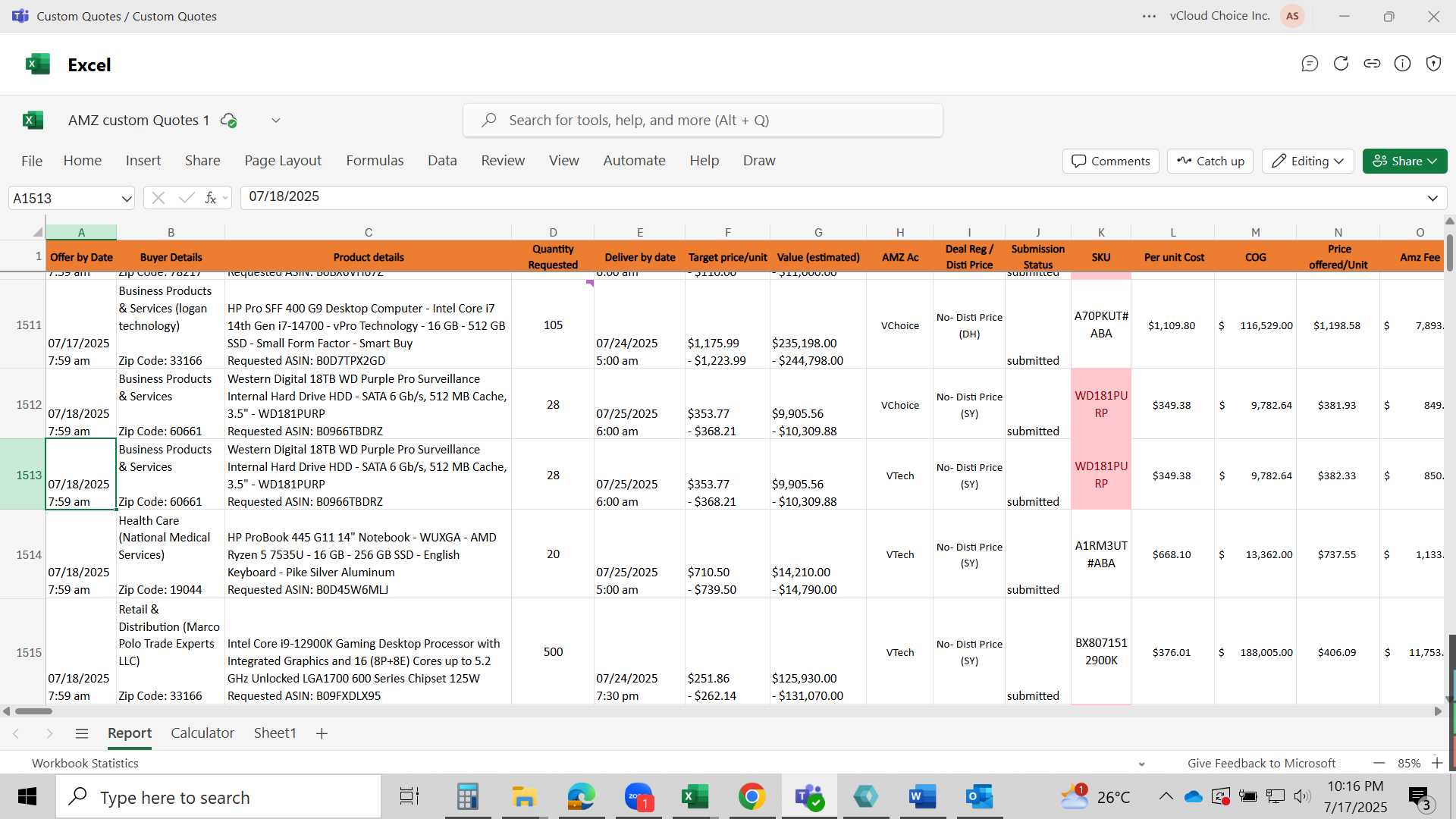Open the conversation chat icon in header
Screen dimensions: 1456x819
[1310, 64]
